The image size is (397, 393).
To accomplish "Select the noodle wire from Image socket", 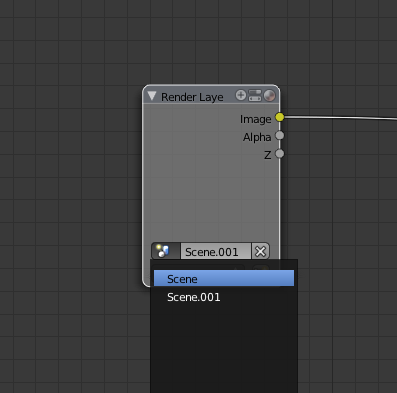I will 340,117.
